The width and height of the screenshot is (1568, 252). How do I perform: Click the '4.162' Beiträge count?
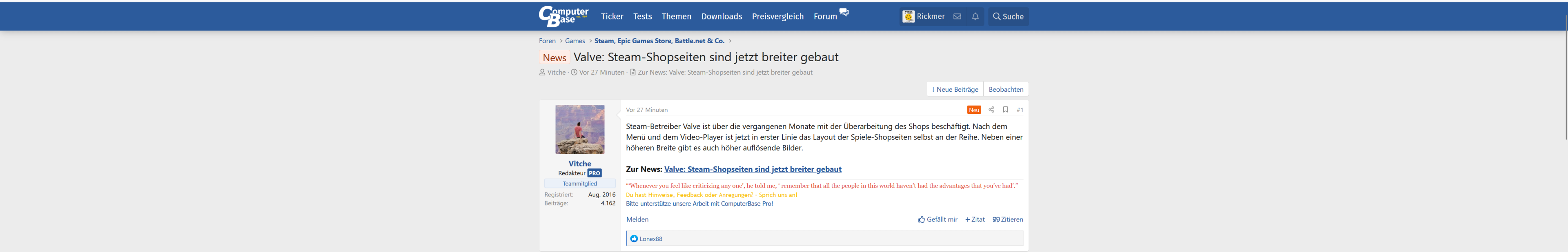click(x=608, y=203)
